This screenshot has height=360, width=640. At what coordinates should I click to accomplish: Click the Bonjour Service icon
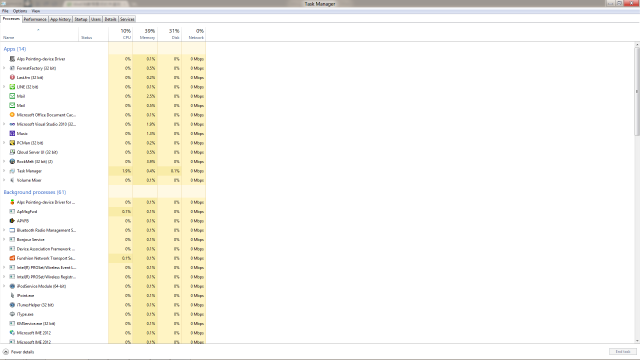(12, 240)
